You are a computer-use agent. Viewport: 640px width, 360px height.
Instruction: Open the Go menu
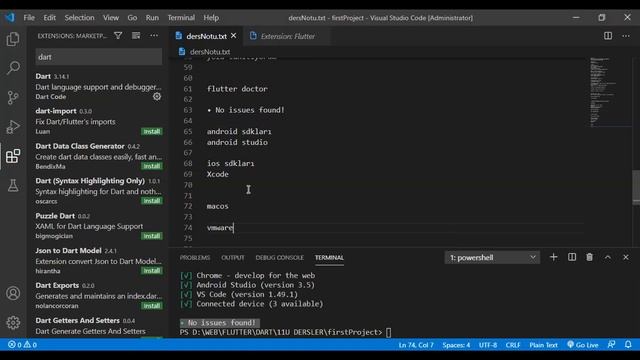coord(132,18)
